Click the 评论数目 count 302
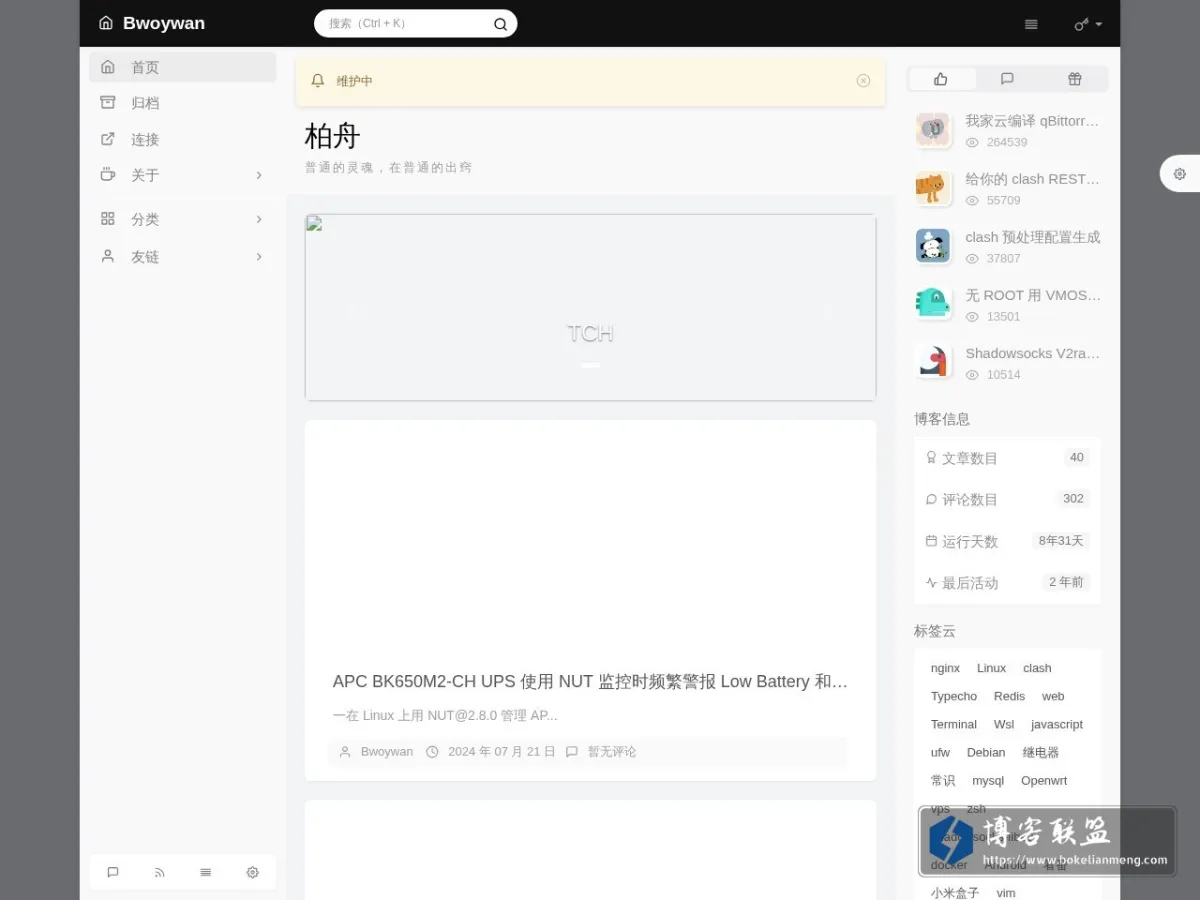 [x=1074, y=498]
